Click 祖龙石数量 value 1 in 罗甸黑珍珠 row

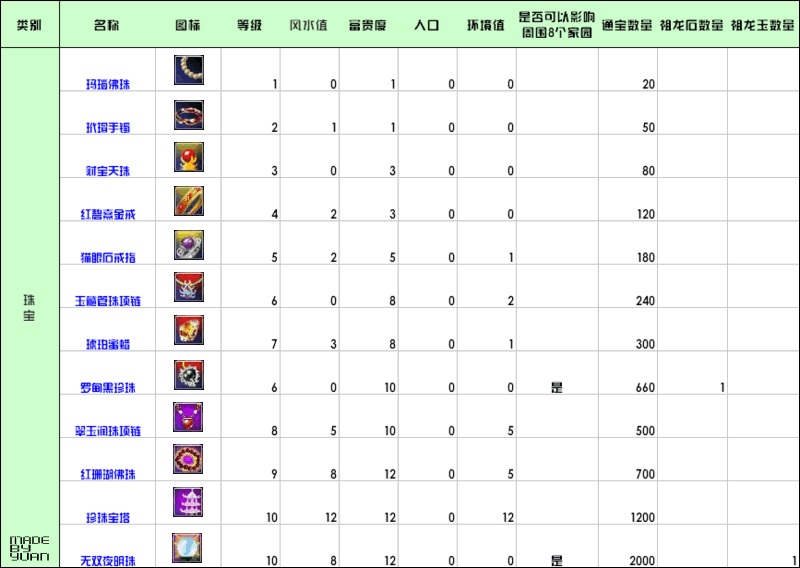point(722,387)
